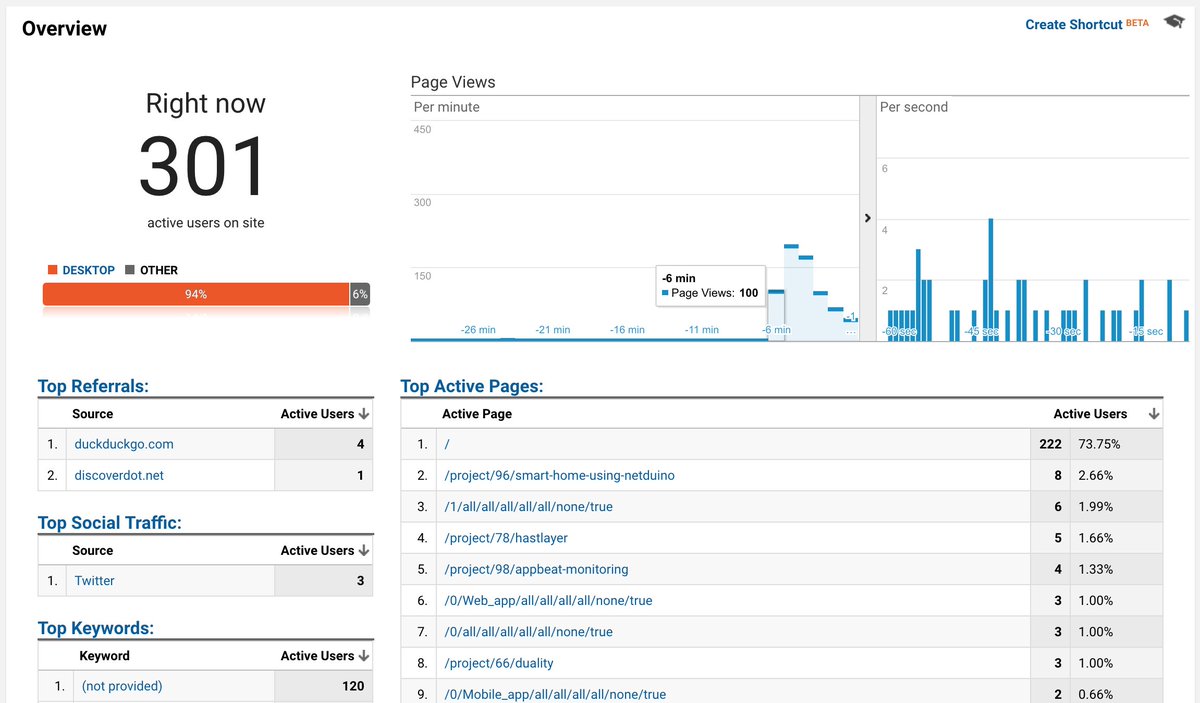This screenshot has height=703, width=1200.
Task: Open the Top Referrals report heading
Action: coord(93,386)
